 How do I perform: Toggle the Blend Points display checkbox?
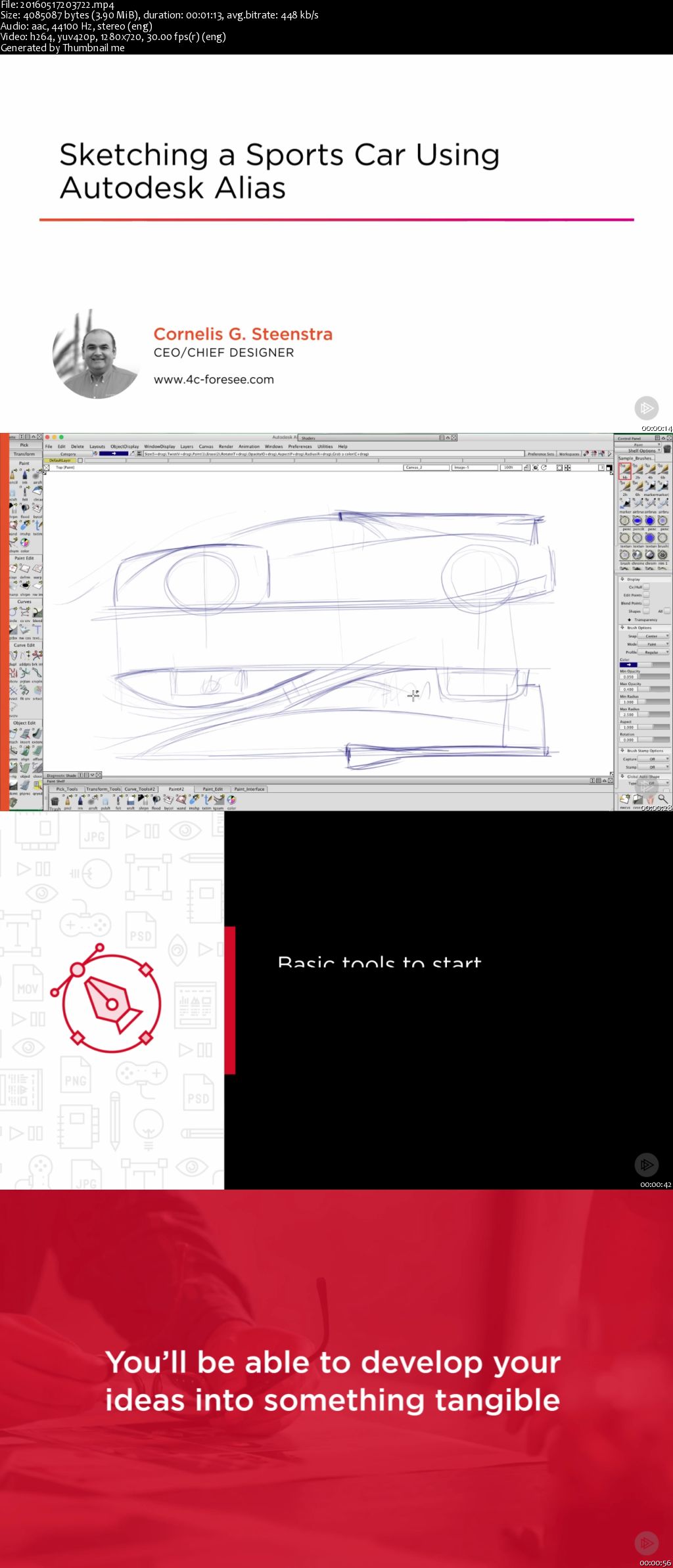(x=646, y=602)
